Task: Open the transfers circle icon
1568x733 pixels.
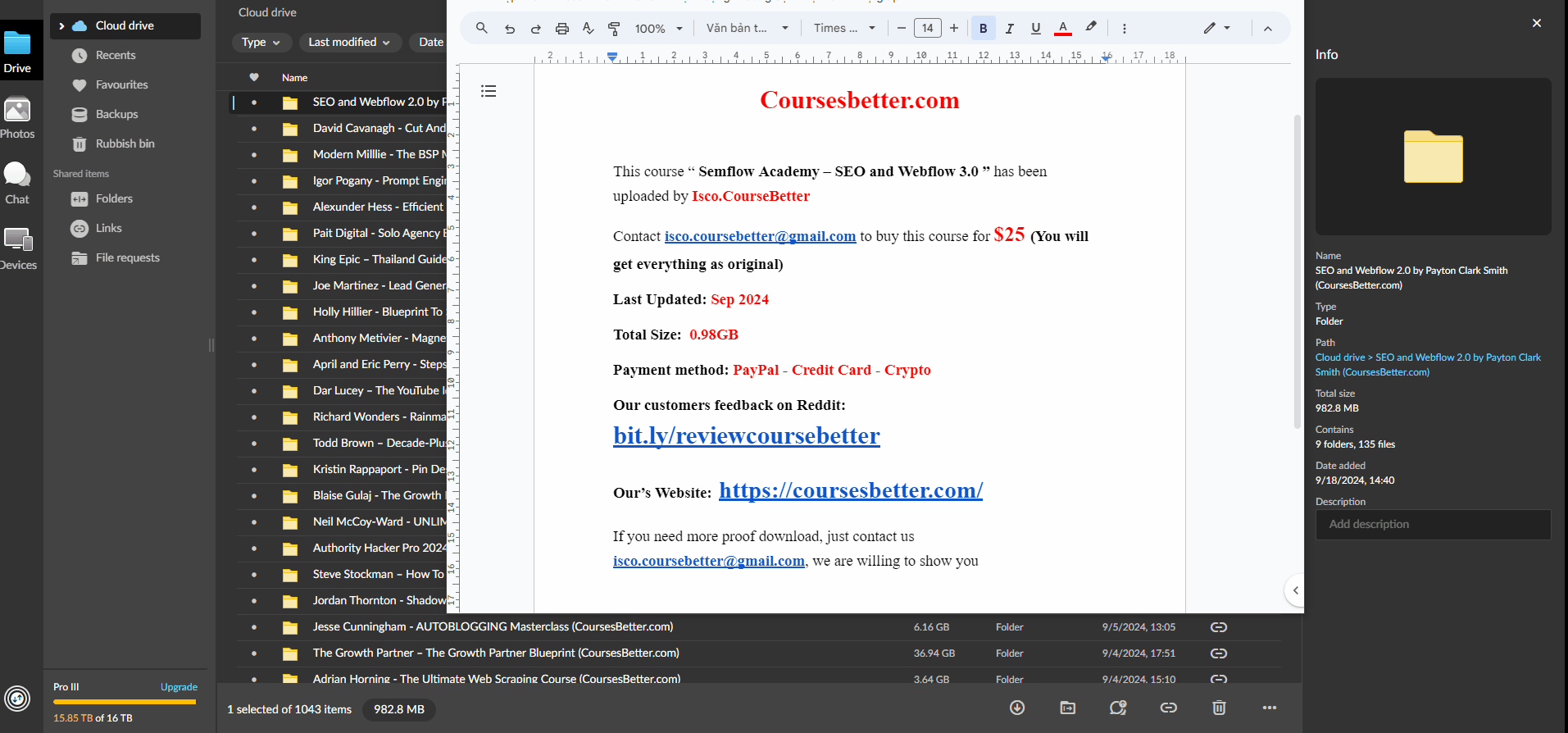Action: point(17,699)
